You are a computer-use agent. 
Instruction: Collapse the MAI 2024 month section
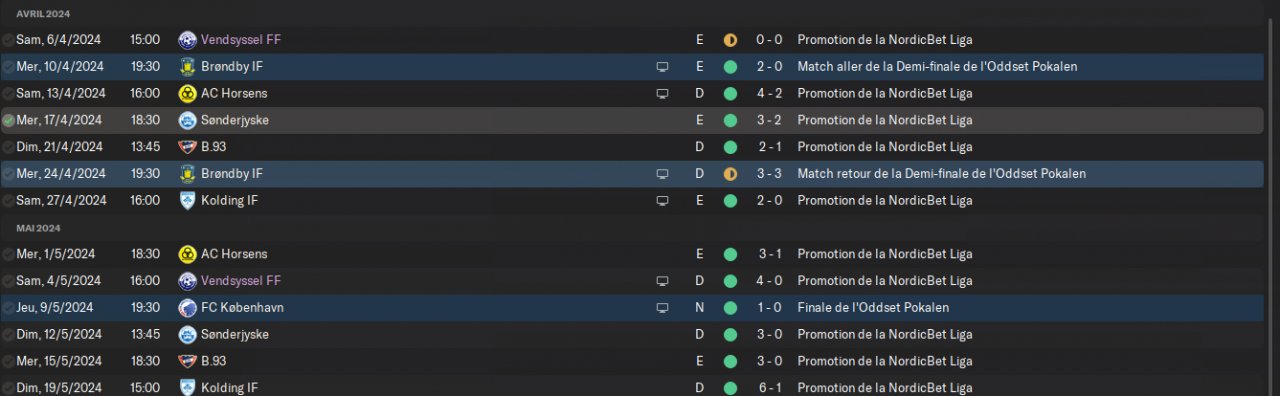[x=39, y=228]
